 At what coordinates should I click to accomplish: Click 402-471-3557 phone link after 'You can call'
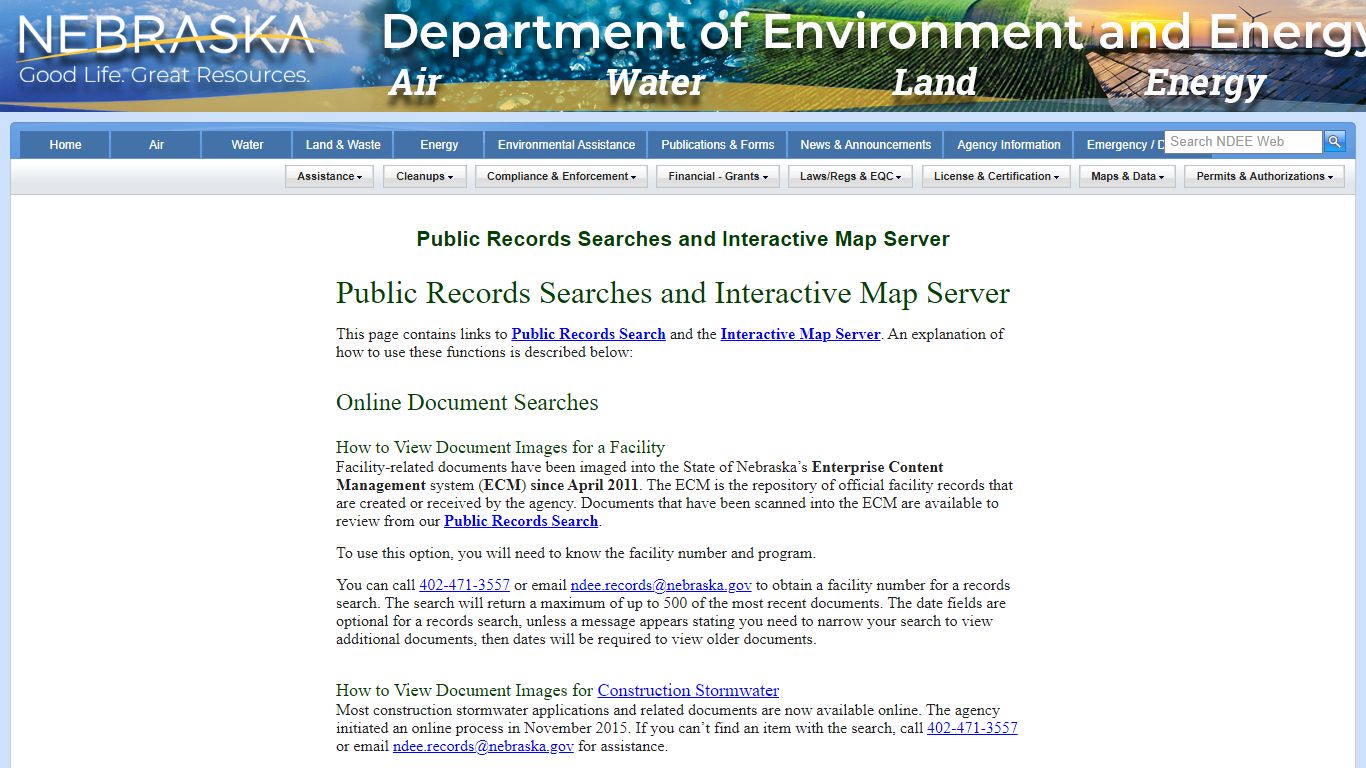464,585
